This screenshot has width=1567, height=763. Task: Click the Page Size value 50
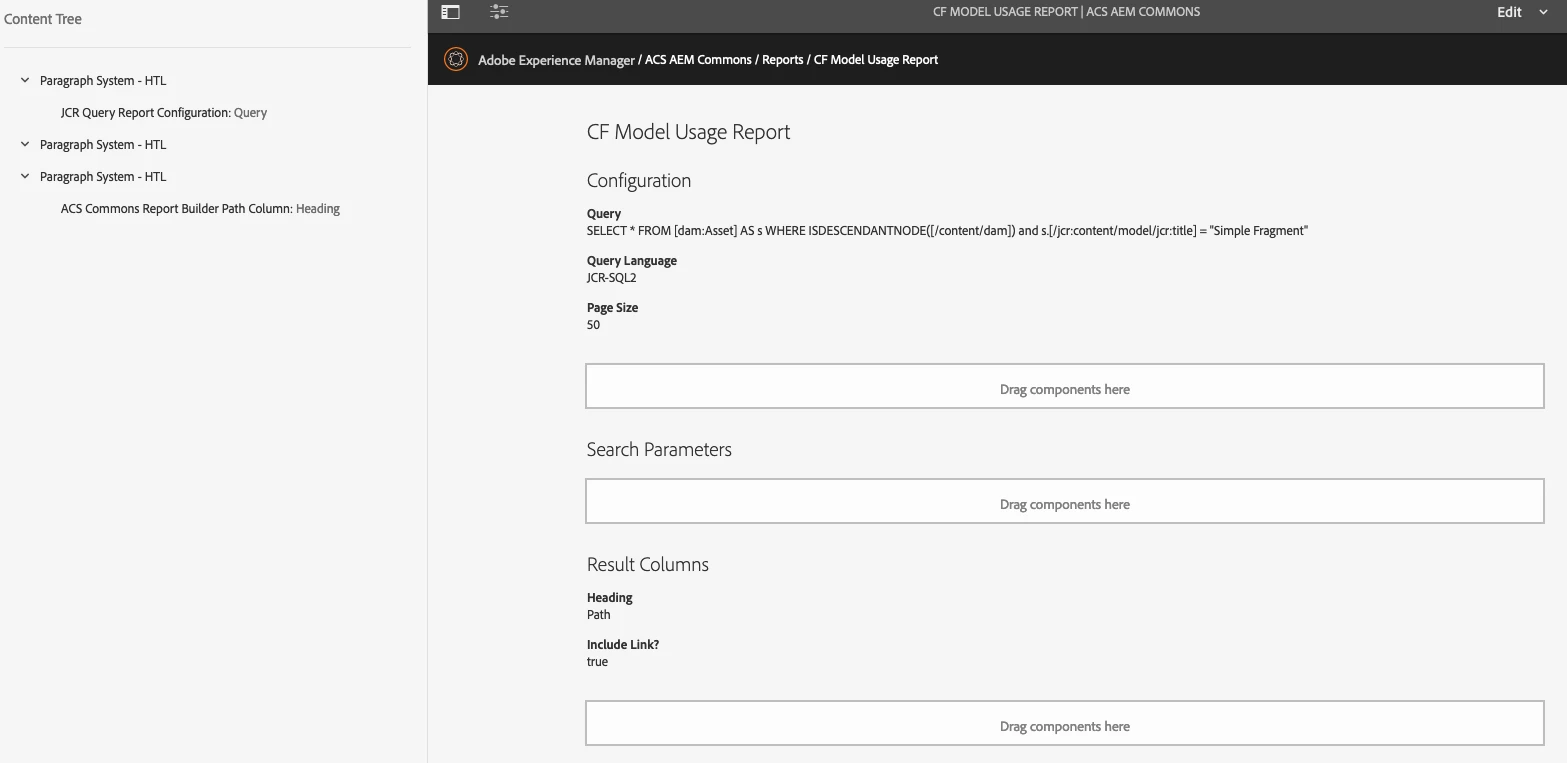coord(593,324)
